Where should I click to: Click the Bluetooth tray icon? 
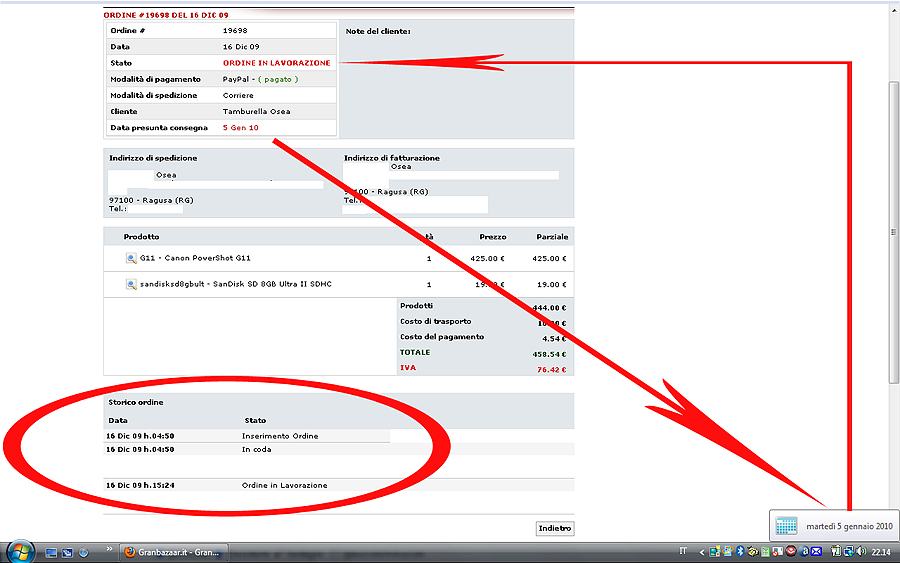[x=740, y=551]
